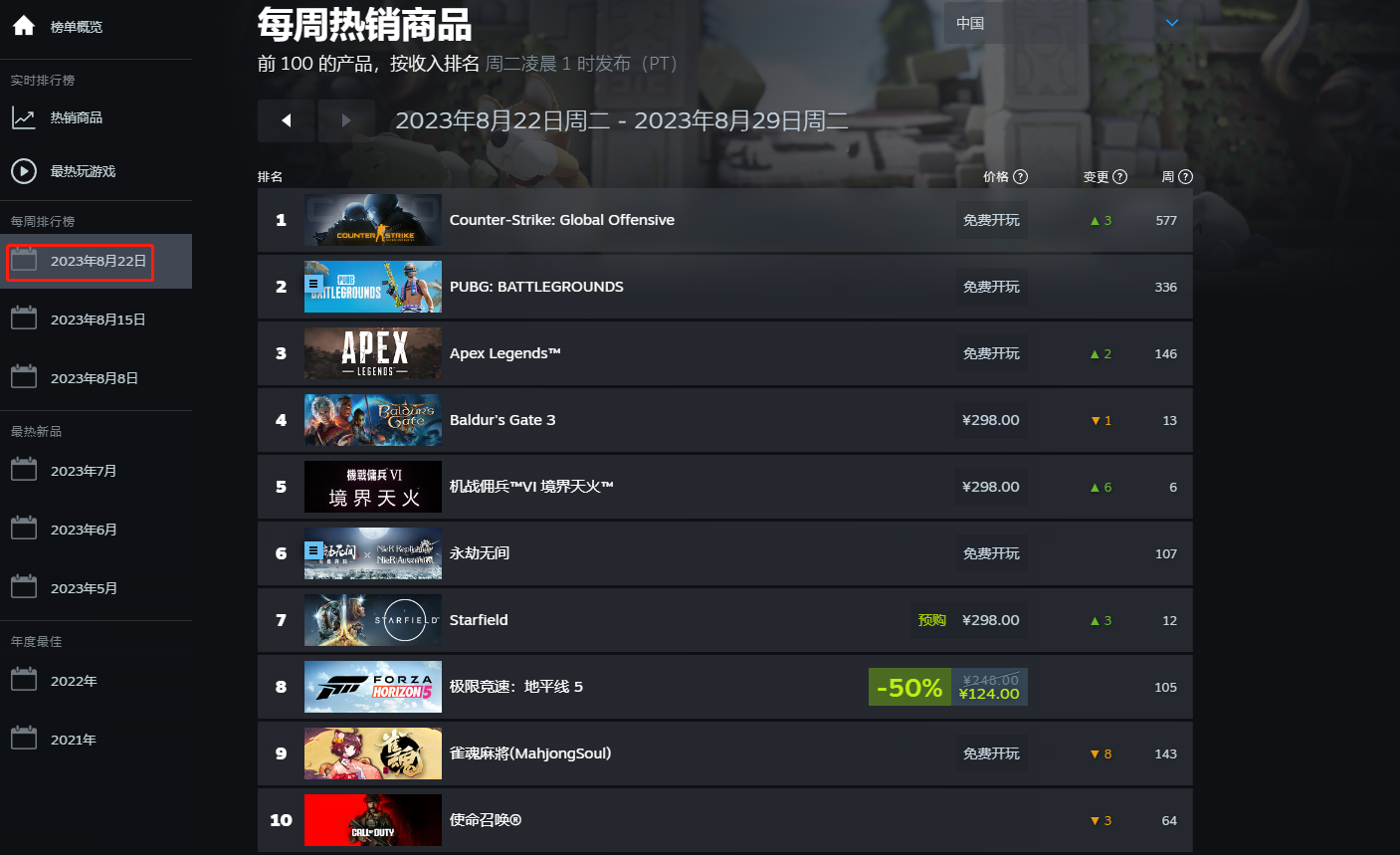Click the green up-arrow 6 change for 机战佣兵VI
The image size is (1400, 855).
pos(1100,487)
